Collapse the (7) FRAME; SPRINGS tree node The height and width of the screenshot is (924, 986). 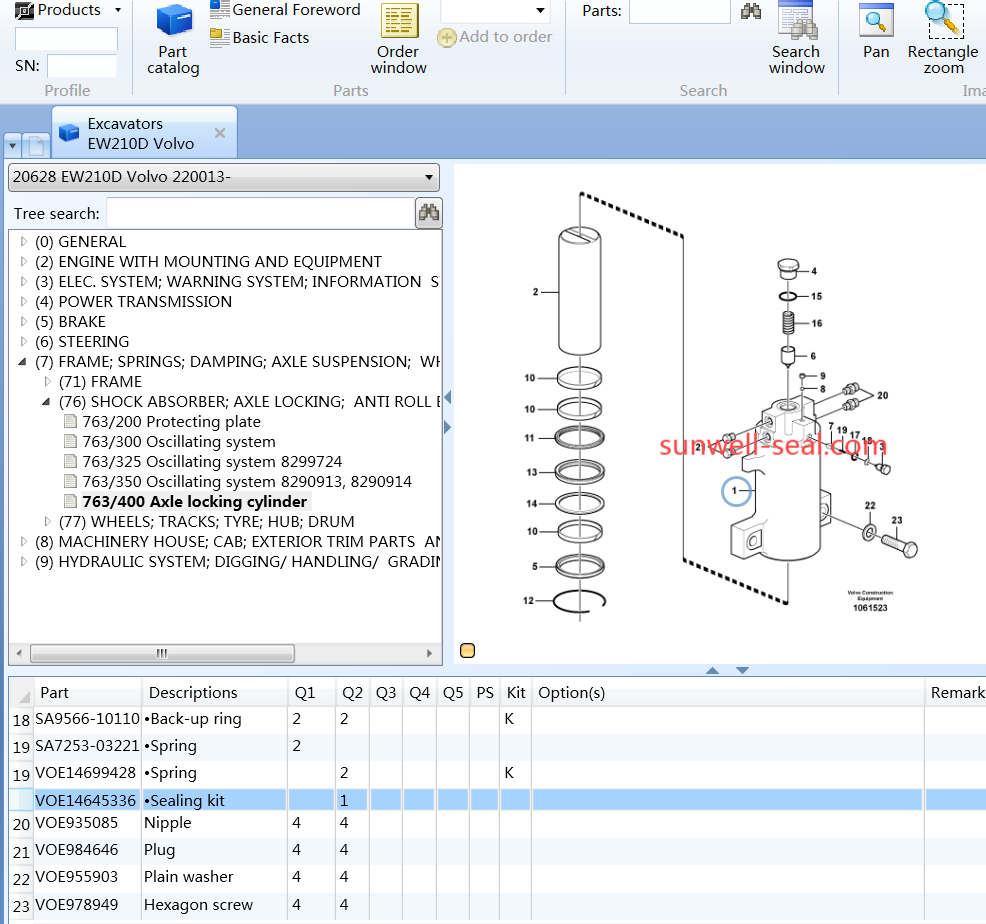pyautogui.click(x=24, y=362)
